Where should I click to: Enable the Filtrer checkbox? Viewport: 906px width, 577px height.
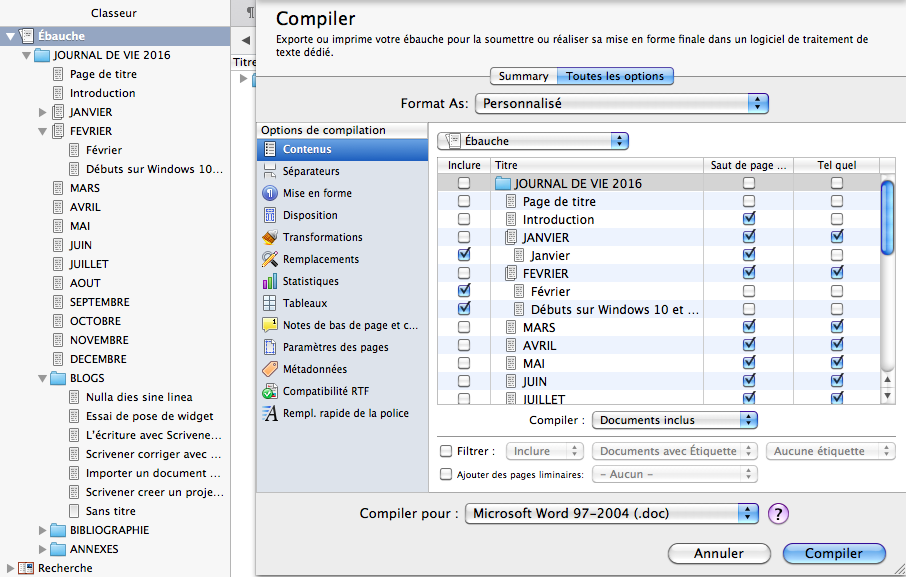446,451
